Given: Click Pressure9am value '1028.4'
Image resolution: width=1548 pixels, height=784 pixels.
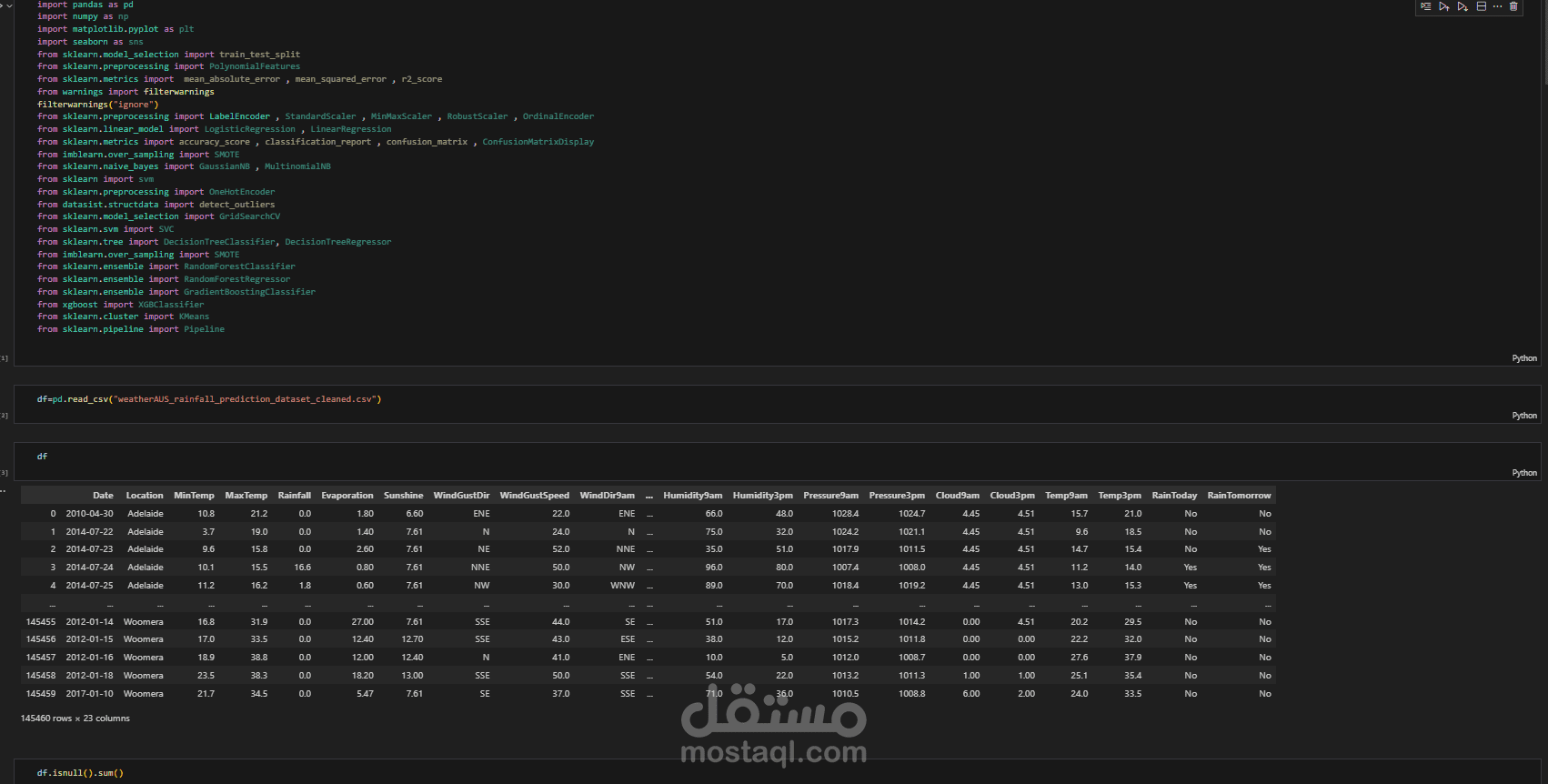Looking at the screenshot, I should point(846,514).
